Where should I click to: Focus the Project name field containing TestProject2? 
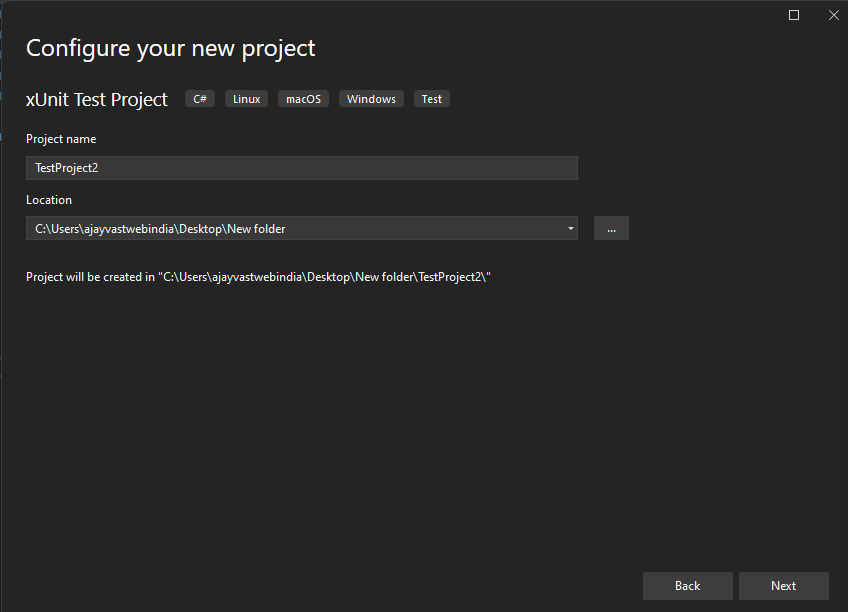(302, 168)
